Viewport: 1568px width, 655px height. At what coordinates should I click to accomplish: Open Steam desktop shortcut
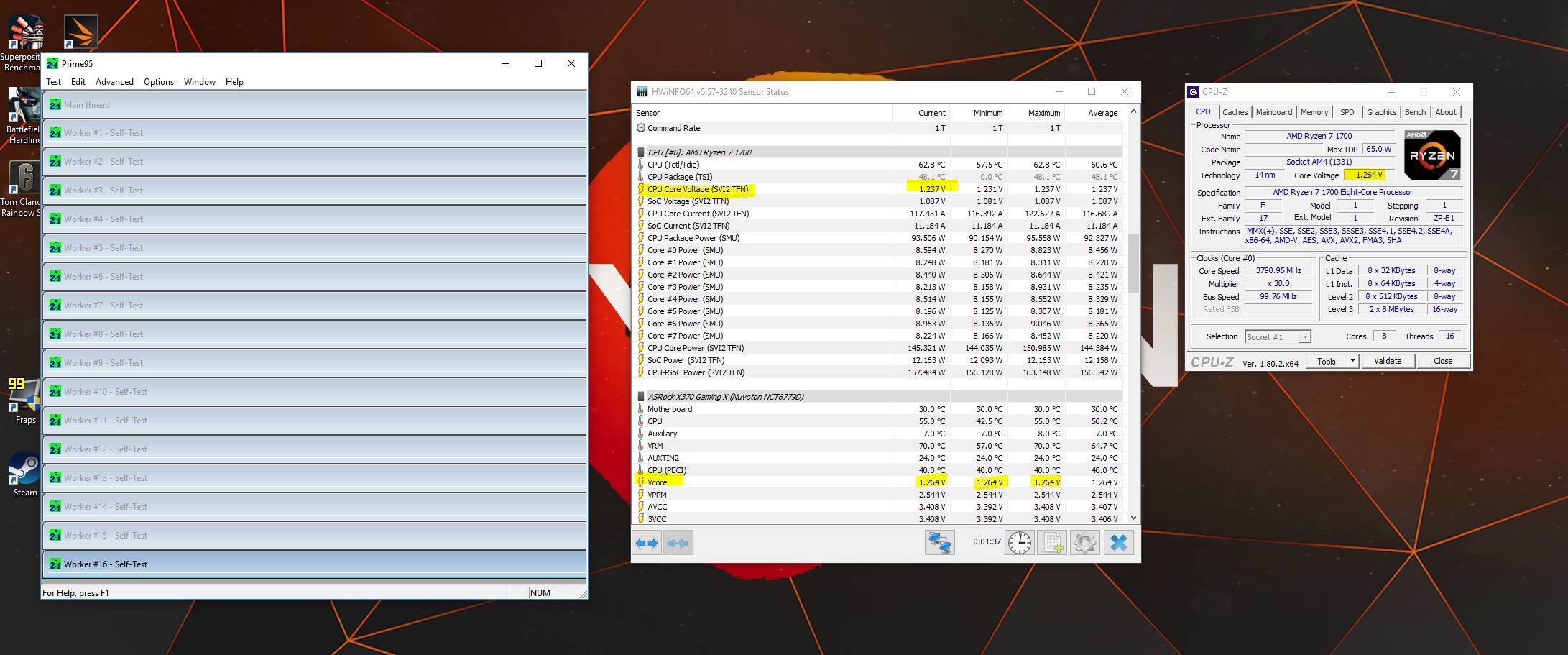(x=24, y=474)
